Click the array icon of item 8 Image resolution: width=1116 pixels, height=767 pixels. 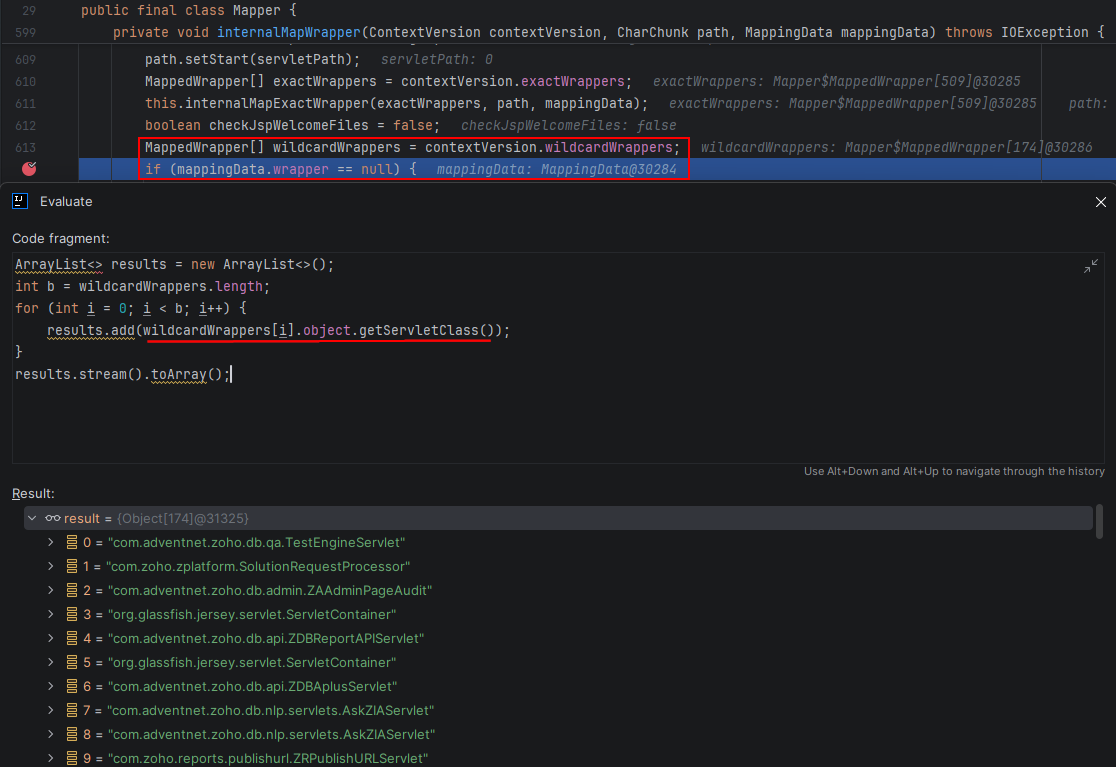(x=72, y=734)
